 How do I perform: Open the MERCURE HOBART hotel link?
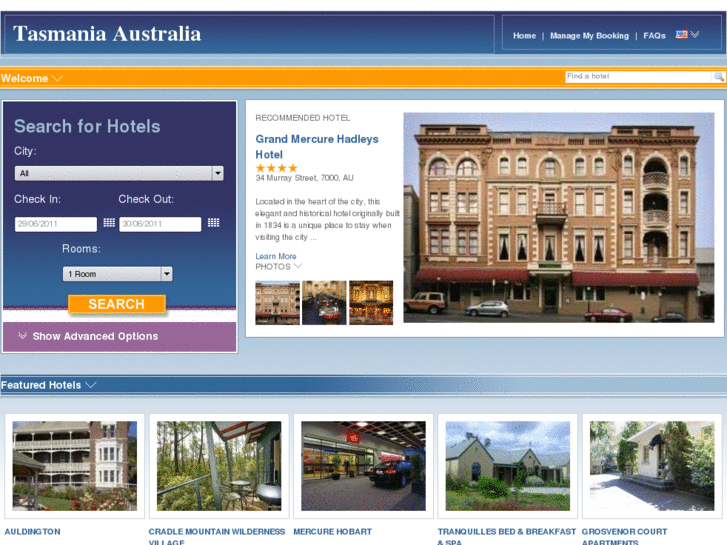click(x=332, y=532)
